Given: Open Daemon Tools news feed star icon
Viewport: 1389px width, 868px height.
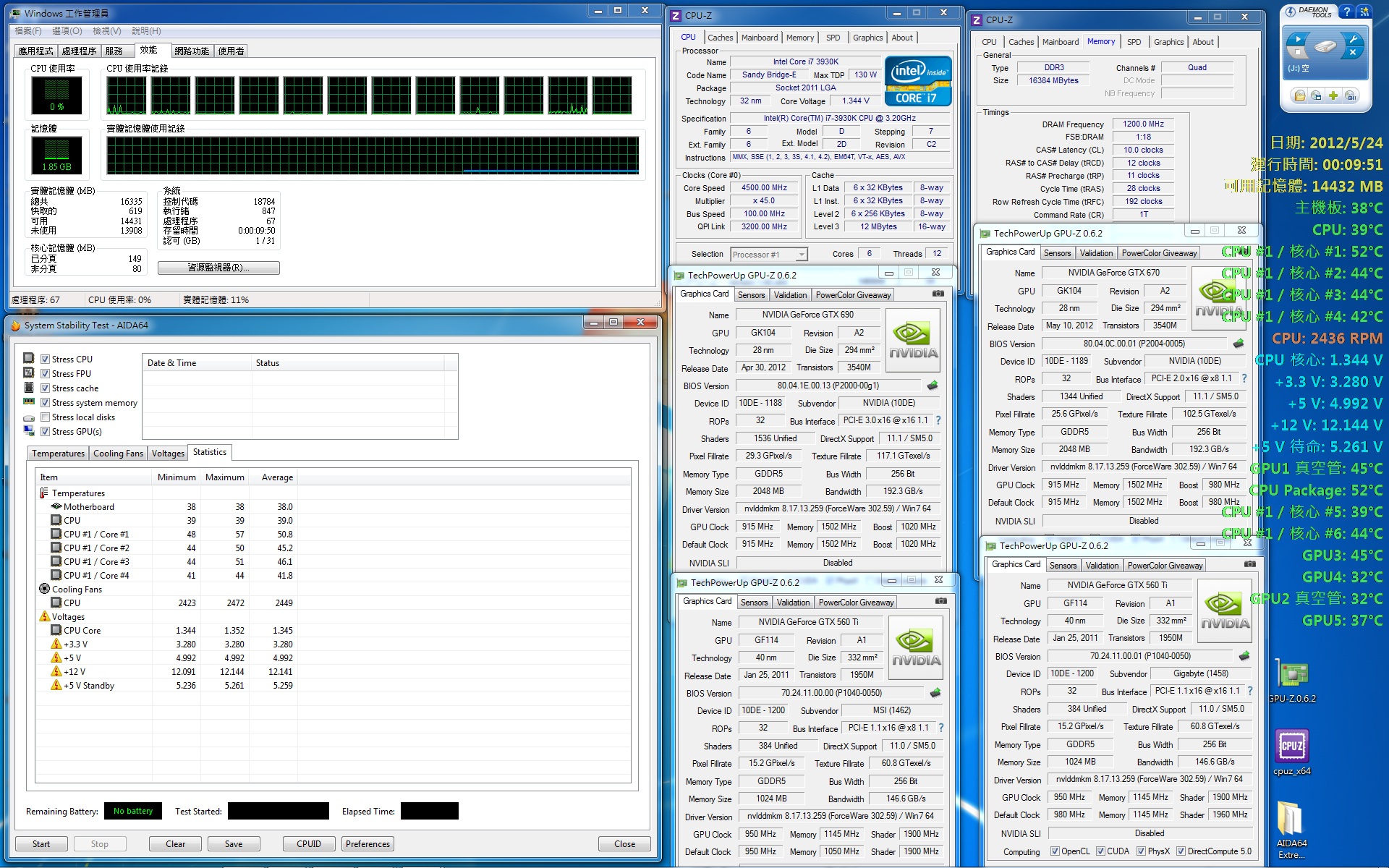Looking at the screenshot, I should coord(1364,12).
